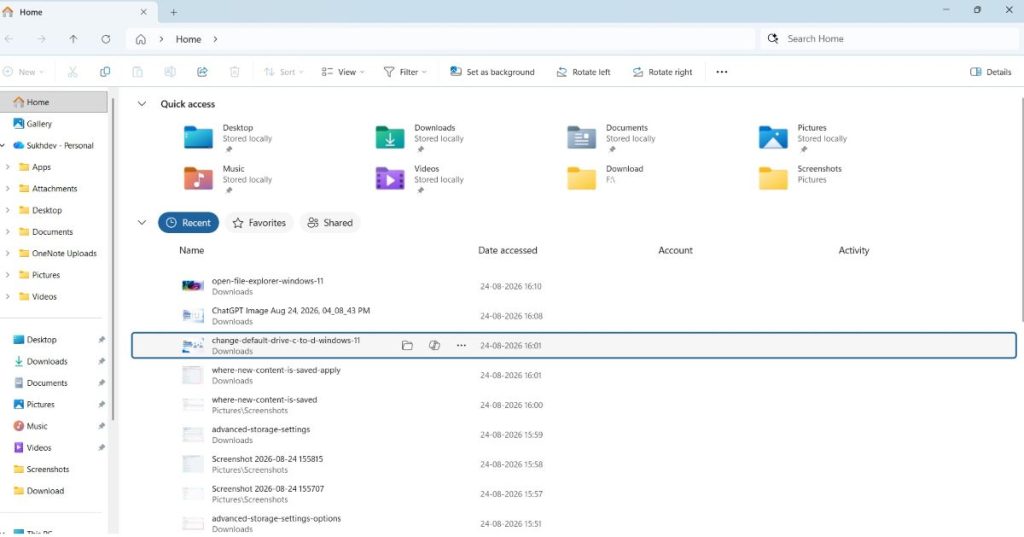Select Sukhdev - Personal OneDrive entry
This screenshot has width=1024, height=537.
point(54,145)
